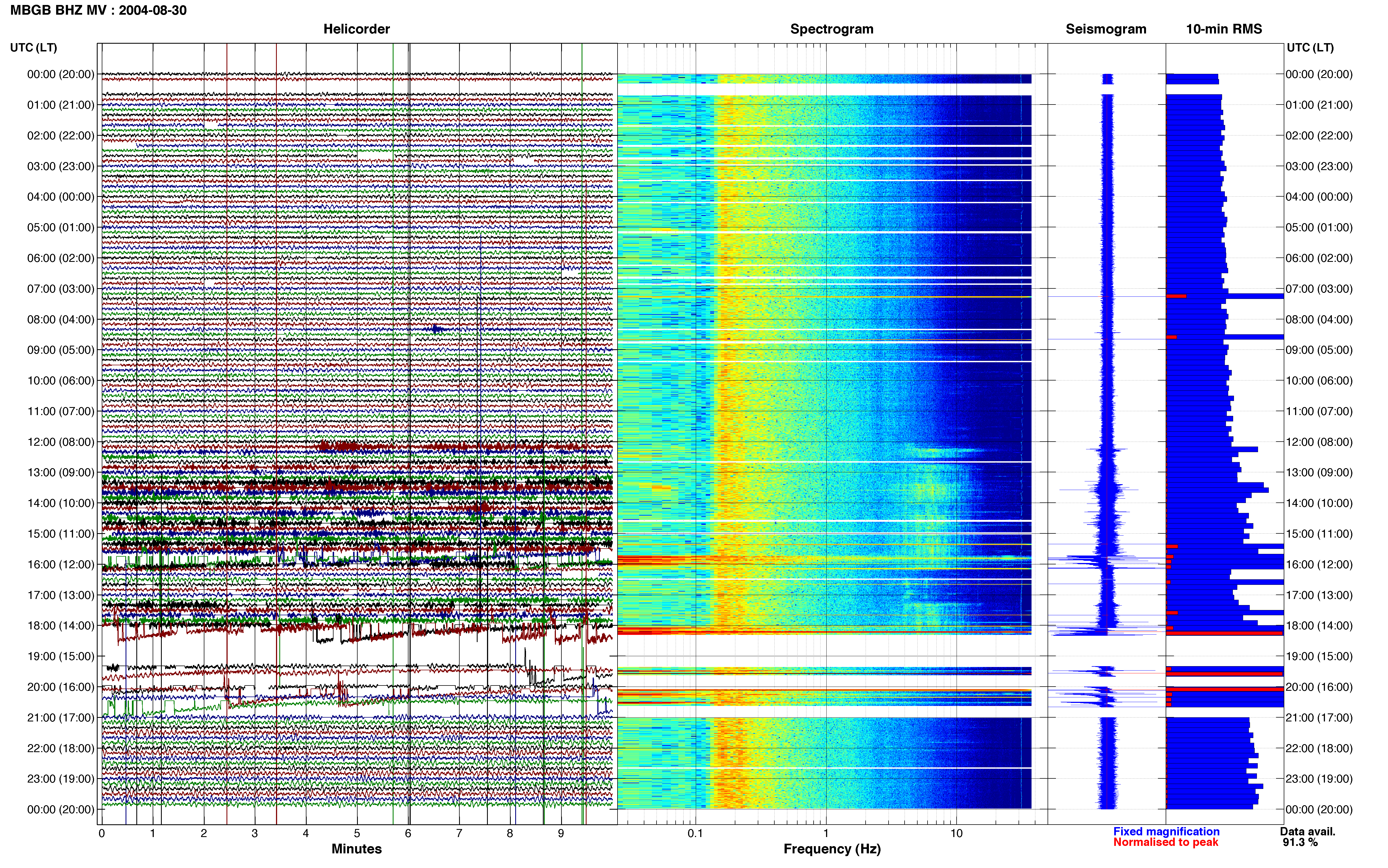Click the 'Minutes' axis title
The height and width of the screenshot is (868, 1388).
pyautogui.click(x=356, y=848)
